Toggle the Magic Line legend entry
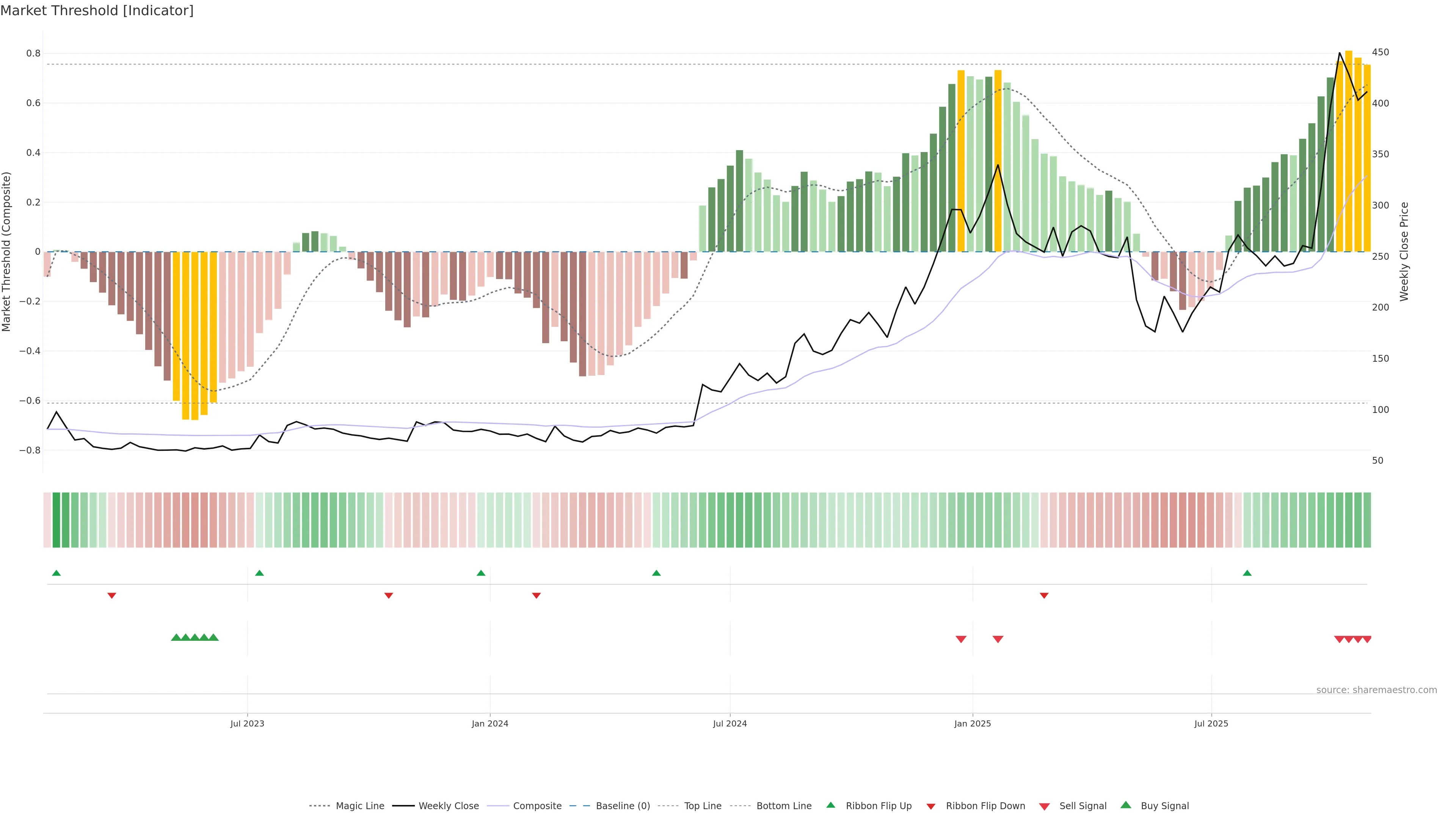Screen dimensions: 1456x819 coord(359,806)
